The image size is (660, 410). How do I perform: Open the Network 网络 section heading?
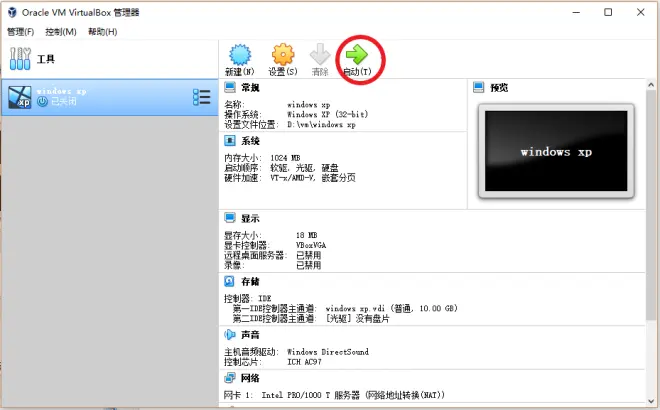tap(250, 378)
